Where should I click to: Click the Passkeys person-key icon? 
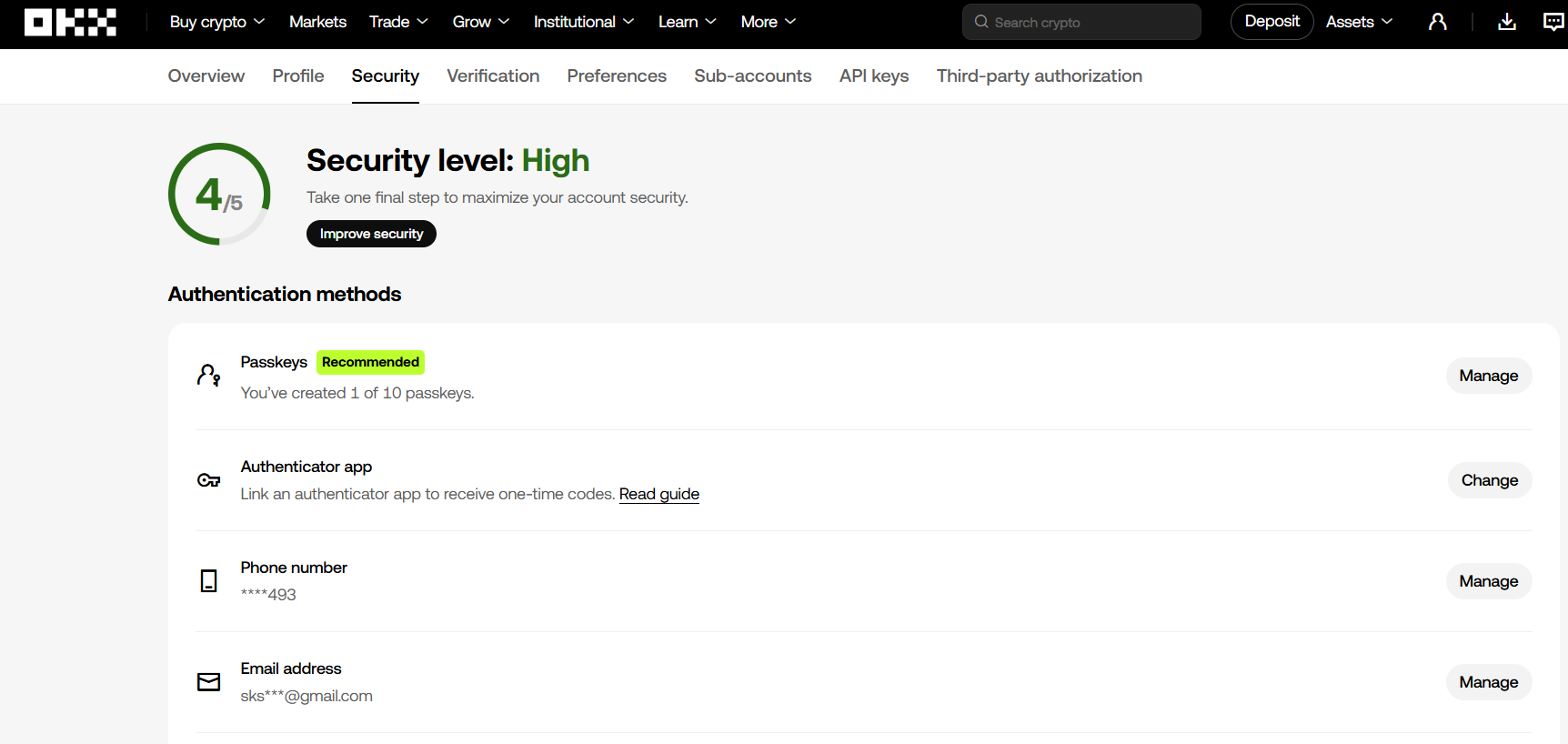pyautogui.click(x=209, y=376)
